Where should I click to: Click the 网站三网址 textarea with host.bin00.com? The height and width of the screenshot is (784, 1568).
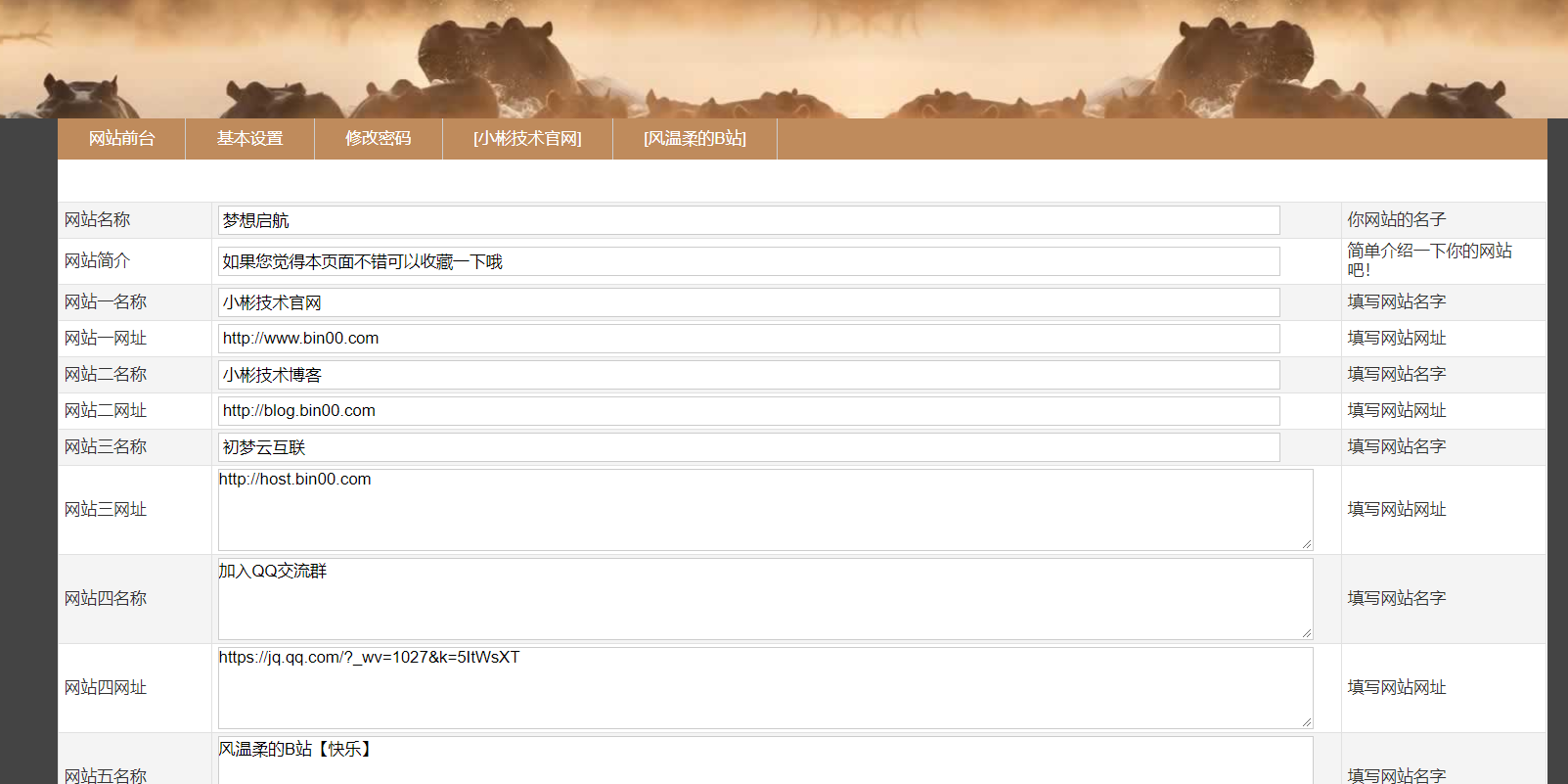tap(765, 510)
